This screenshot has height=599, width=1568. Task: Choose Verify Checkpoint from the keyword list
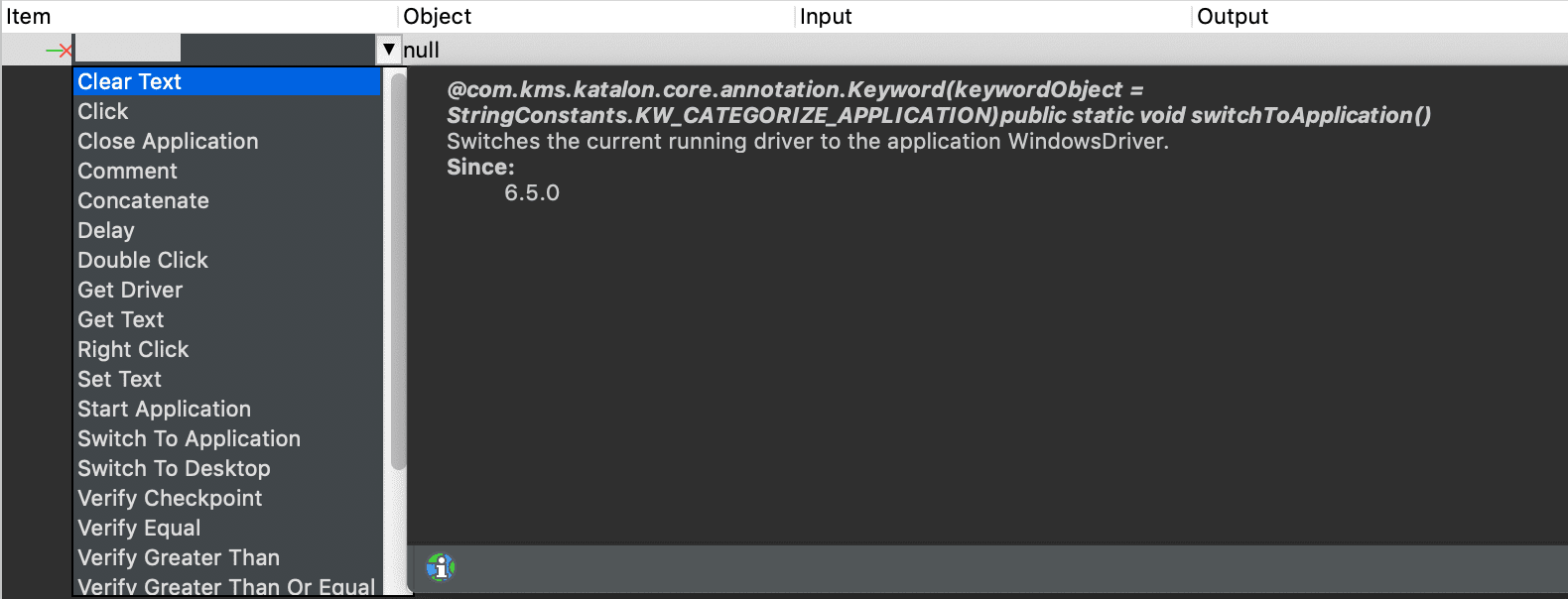pos(170,498)
